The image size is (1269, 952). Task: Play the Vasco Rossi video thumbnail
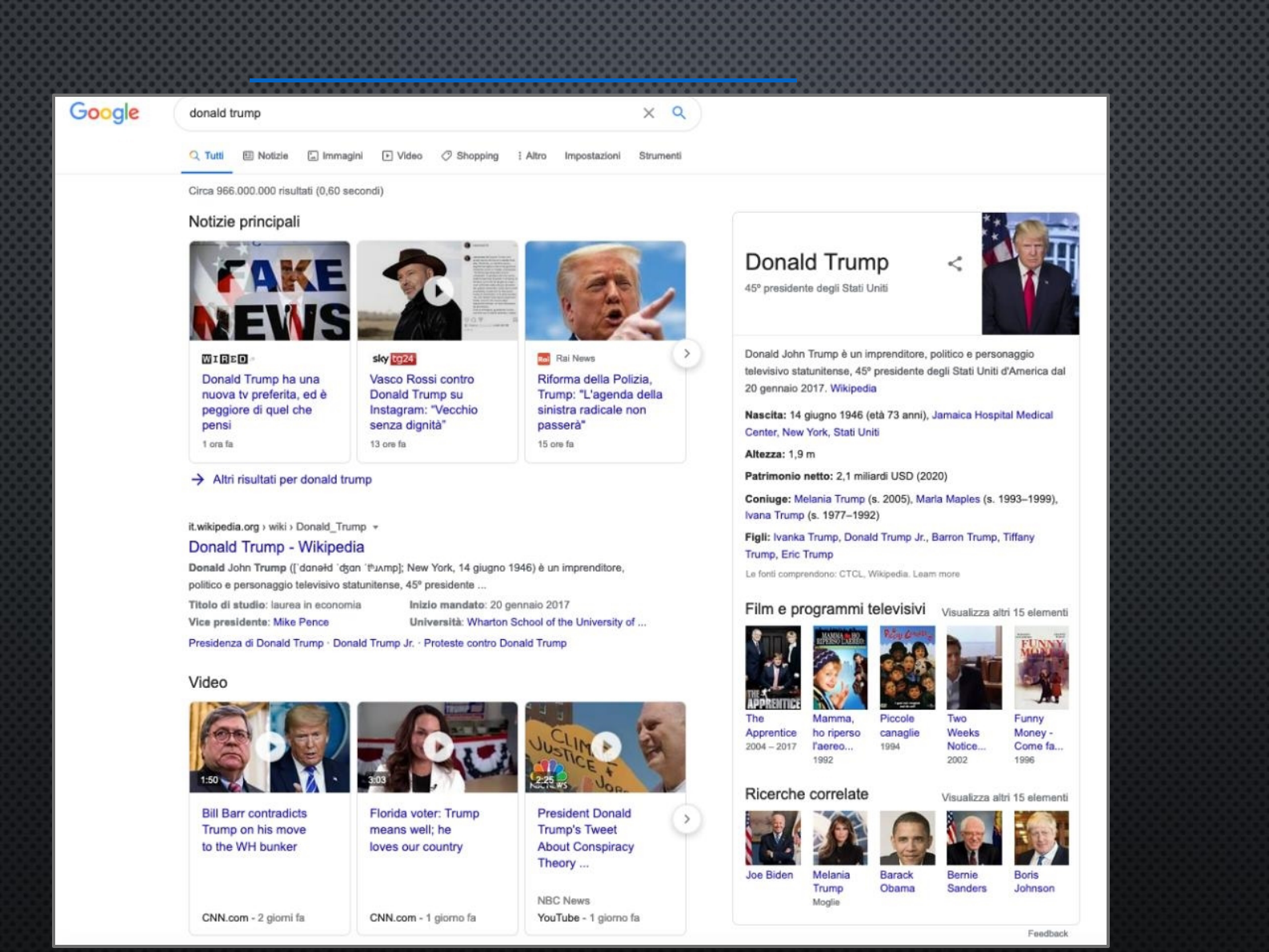coord(438,290)
